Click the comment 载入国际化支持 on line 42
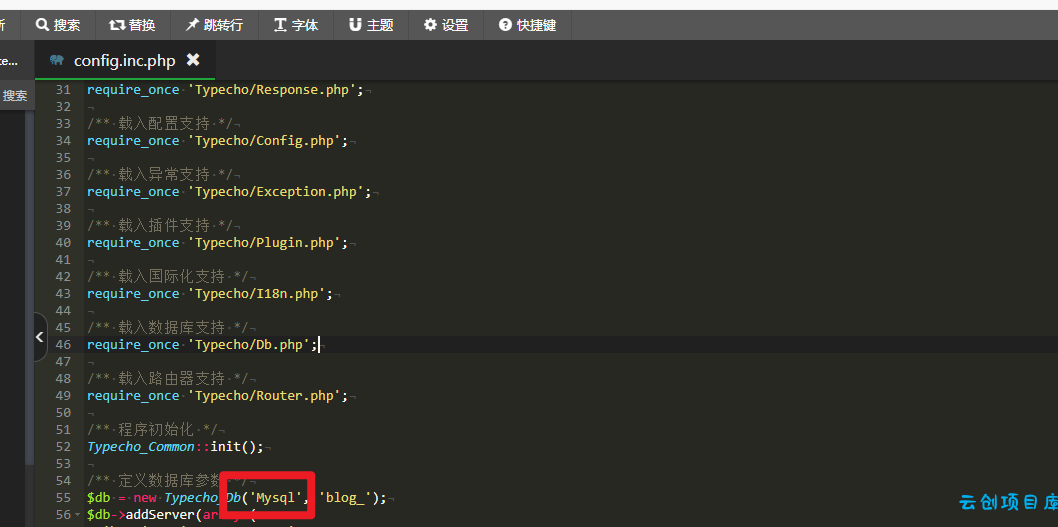 pos(171,276)
